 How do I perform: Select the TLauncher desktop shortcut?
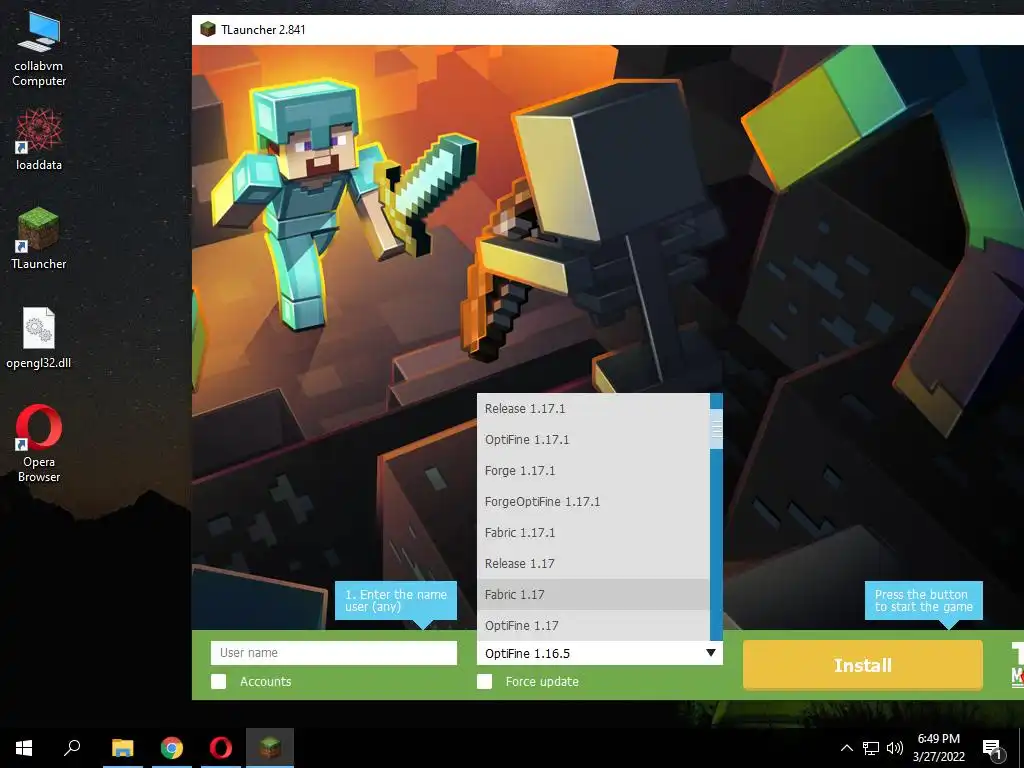(39, 238)
